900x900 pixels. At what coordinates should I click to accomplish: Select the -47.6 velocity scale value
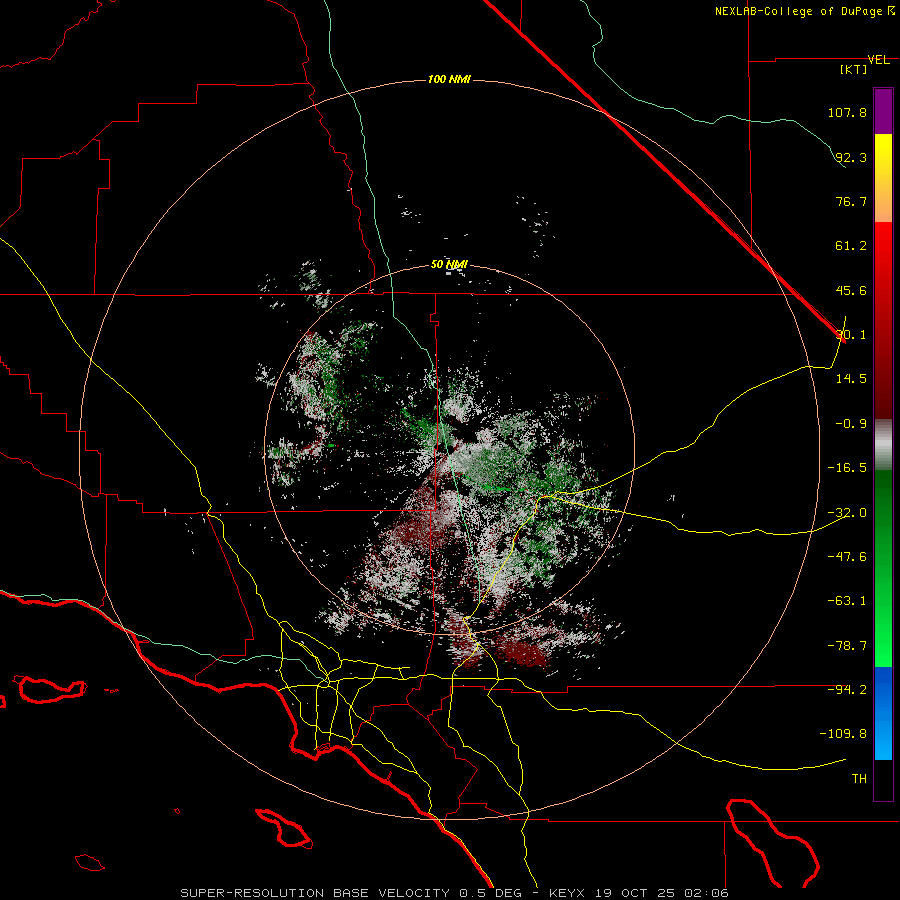tap(847, 557)
